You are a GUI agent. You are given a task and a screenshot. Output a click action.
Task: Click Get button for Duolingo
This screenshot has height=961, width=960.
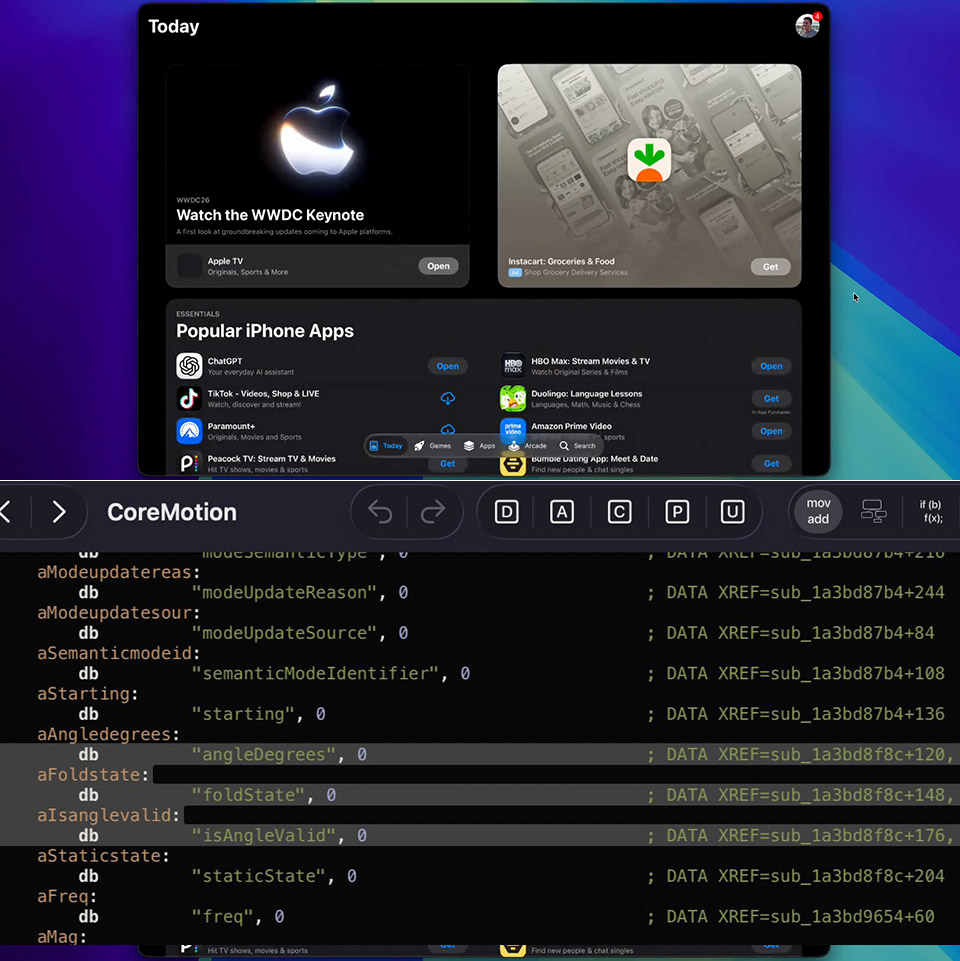click(x=771, y=398)
